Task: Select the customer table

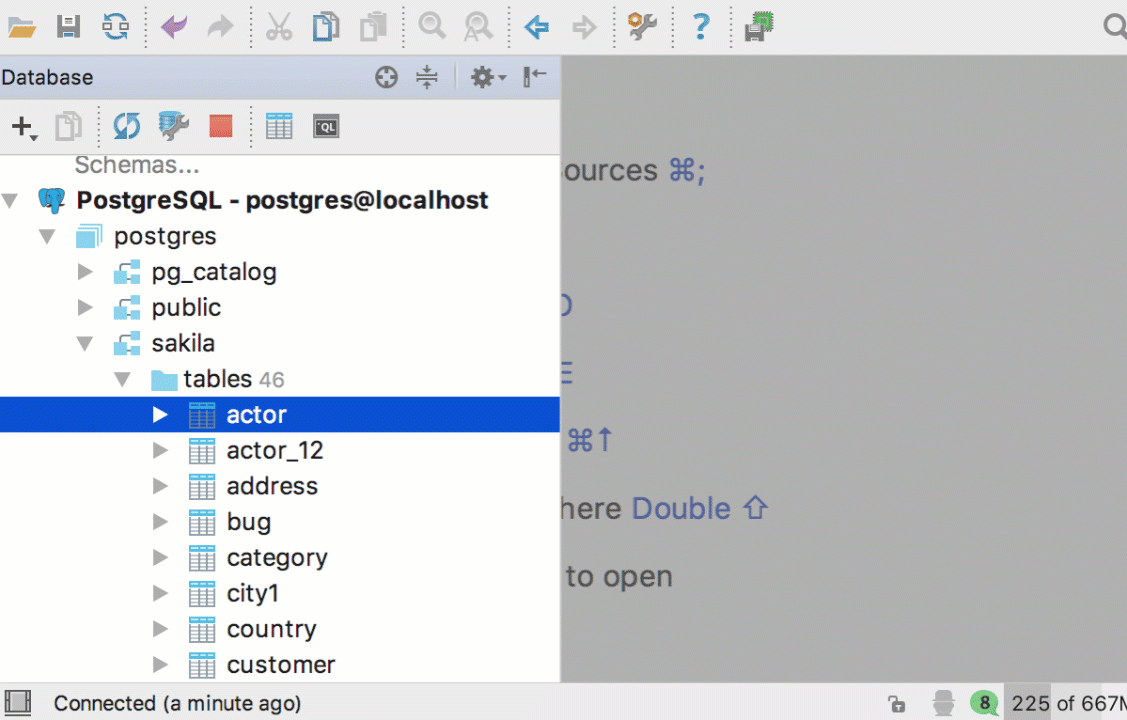Action: click(x=280, y=665)
